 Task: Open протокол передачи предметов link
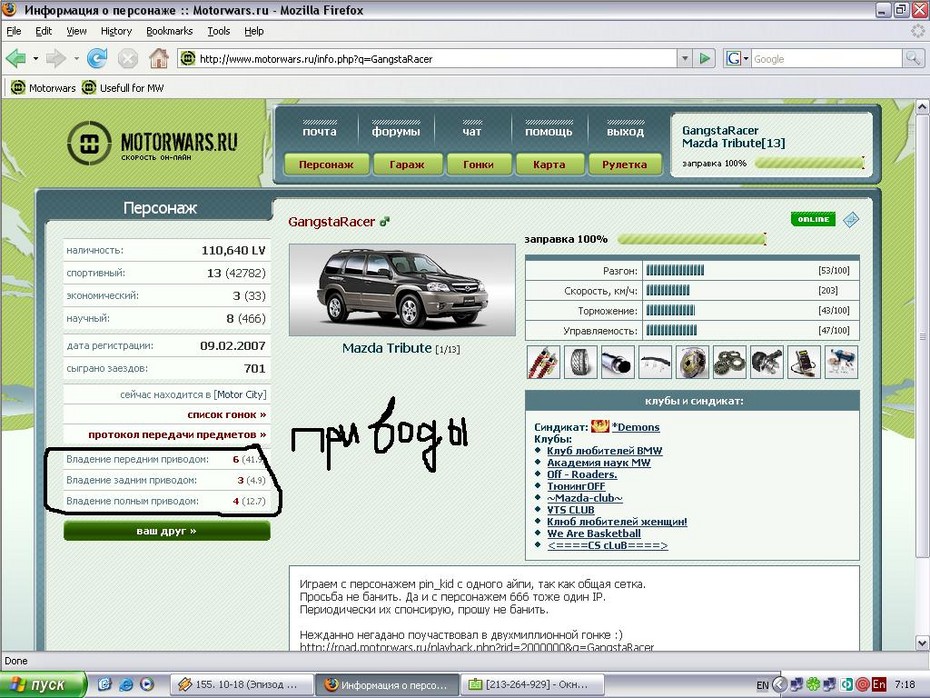(x=177, y=435)
